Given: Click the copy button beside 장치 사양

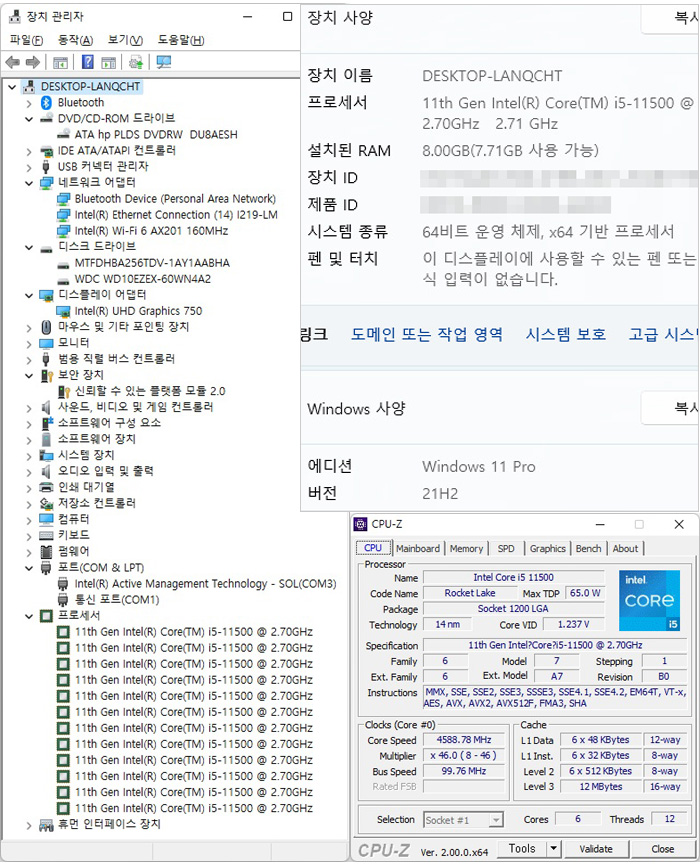Looking at the screenshot, I should [x=670, y=18].
